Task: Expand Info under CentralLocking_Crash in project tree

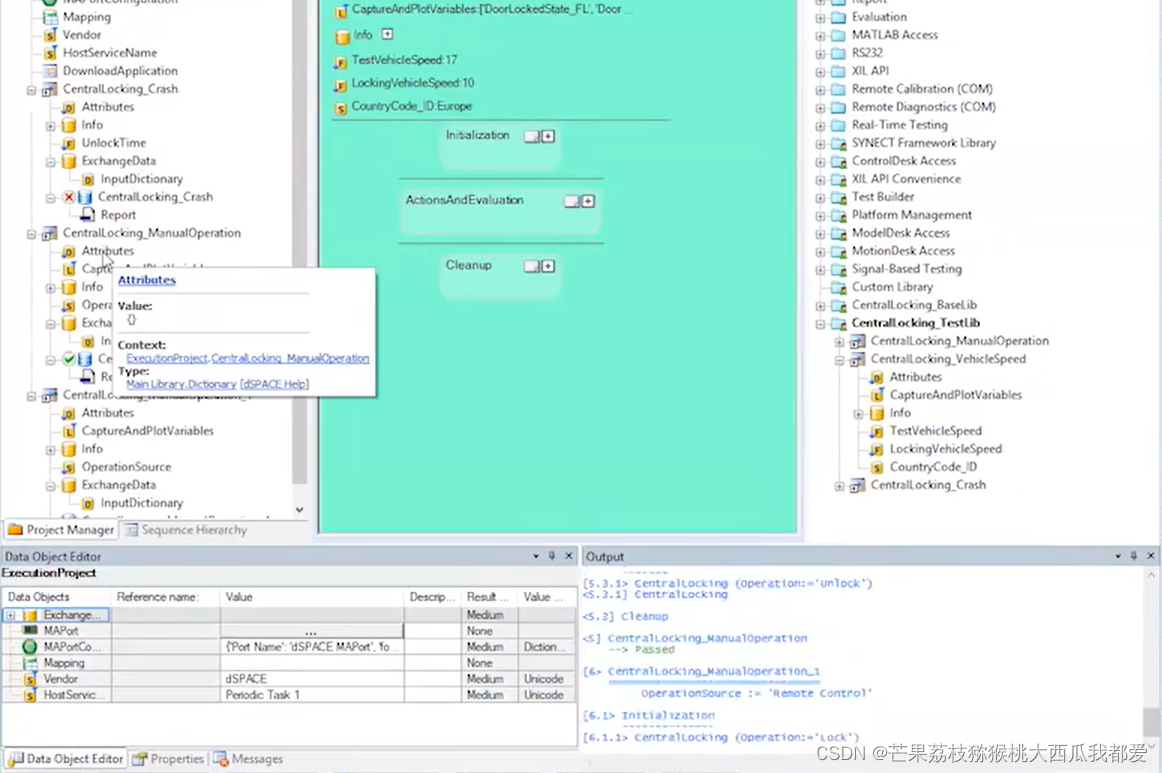Action: [x=50, y=126]
